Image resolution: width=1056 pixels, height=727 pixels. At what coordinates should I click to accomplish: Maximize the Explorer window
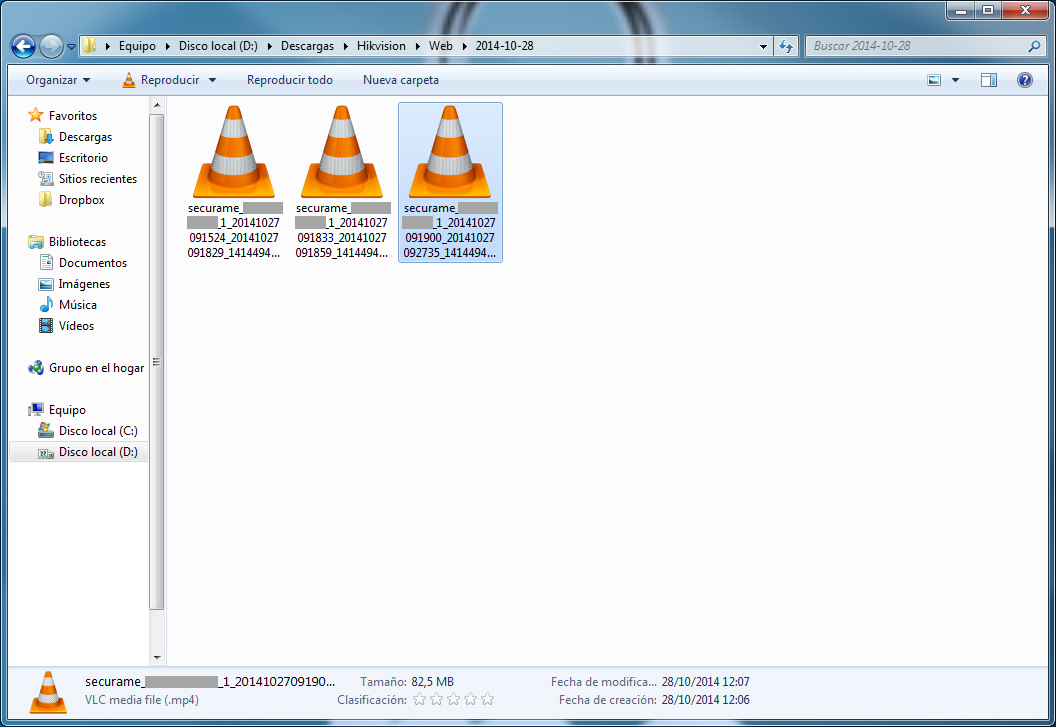987,10
